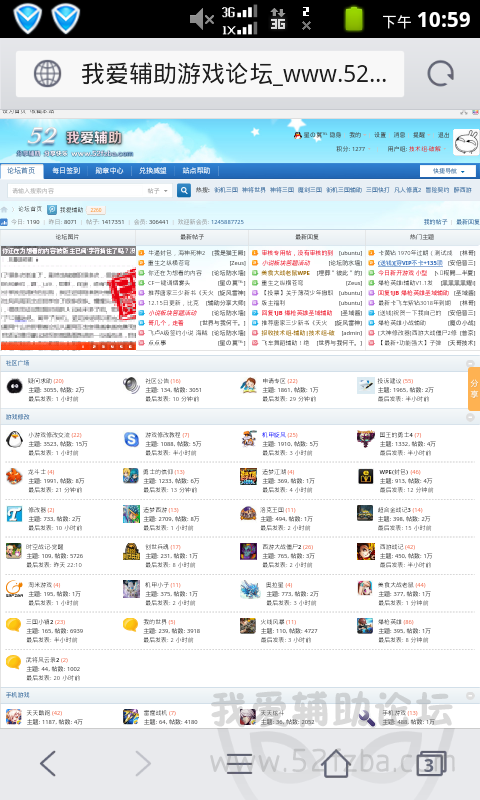The image size is (480, 800).
Task: Open 雷霆战机 board icon
Action: click(131, 716)
